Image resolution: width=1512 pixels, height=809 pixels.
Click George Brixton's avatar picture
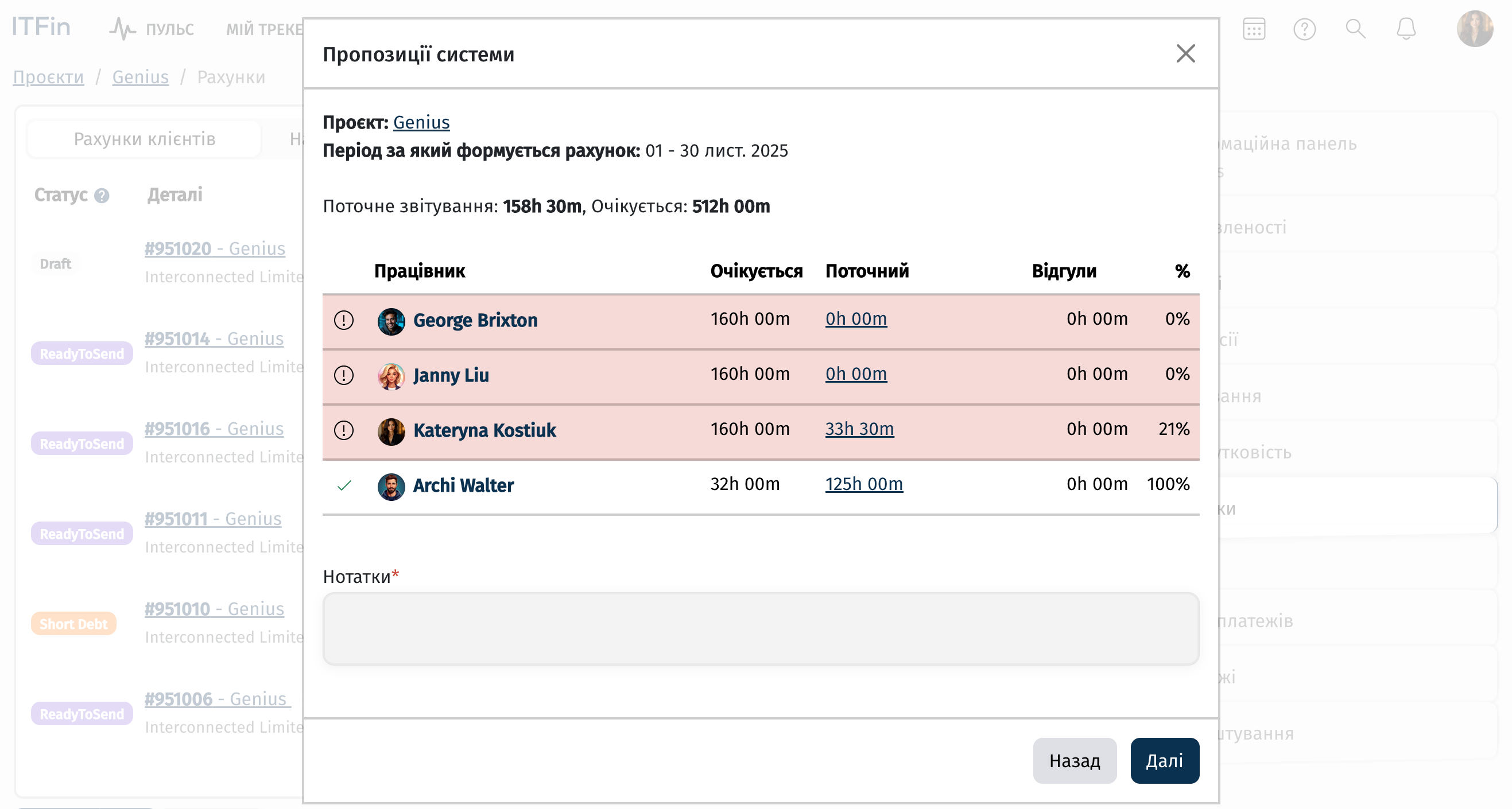(x=391, y=321)
